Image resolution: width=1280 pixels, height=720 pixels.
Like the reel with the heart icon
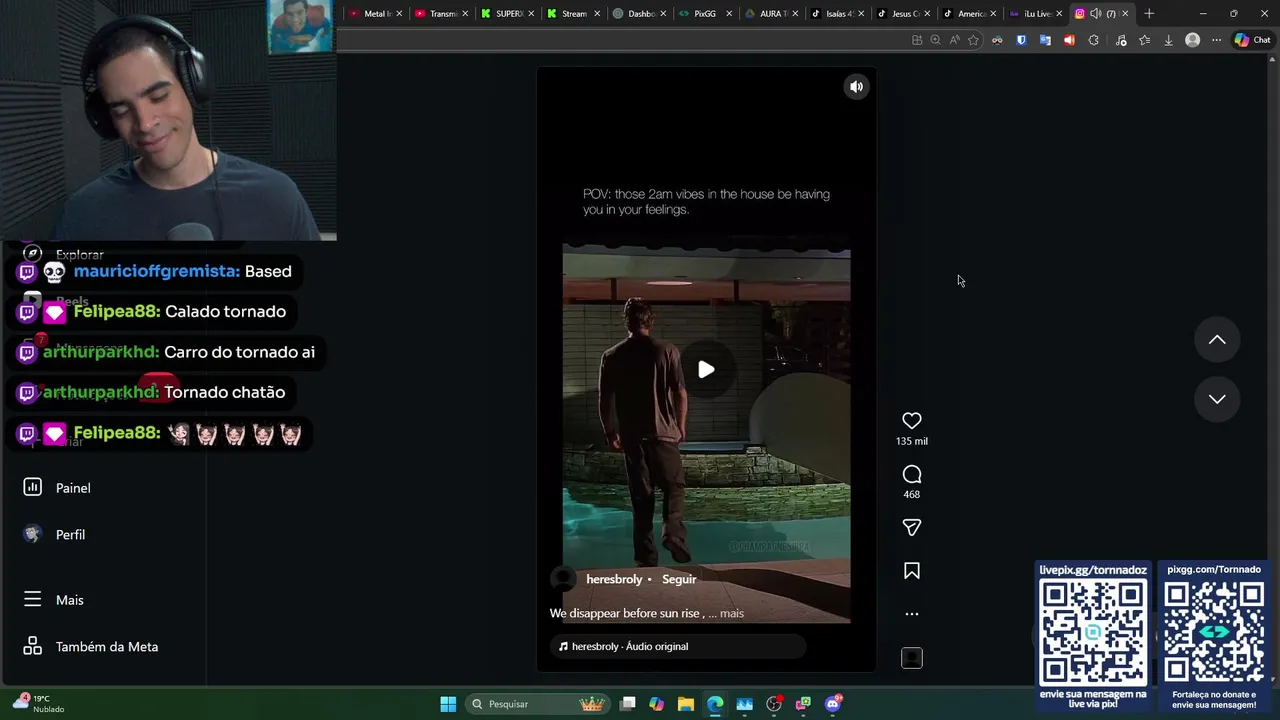(911, 421)
